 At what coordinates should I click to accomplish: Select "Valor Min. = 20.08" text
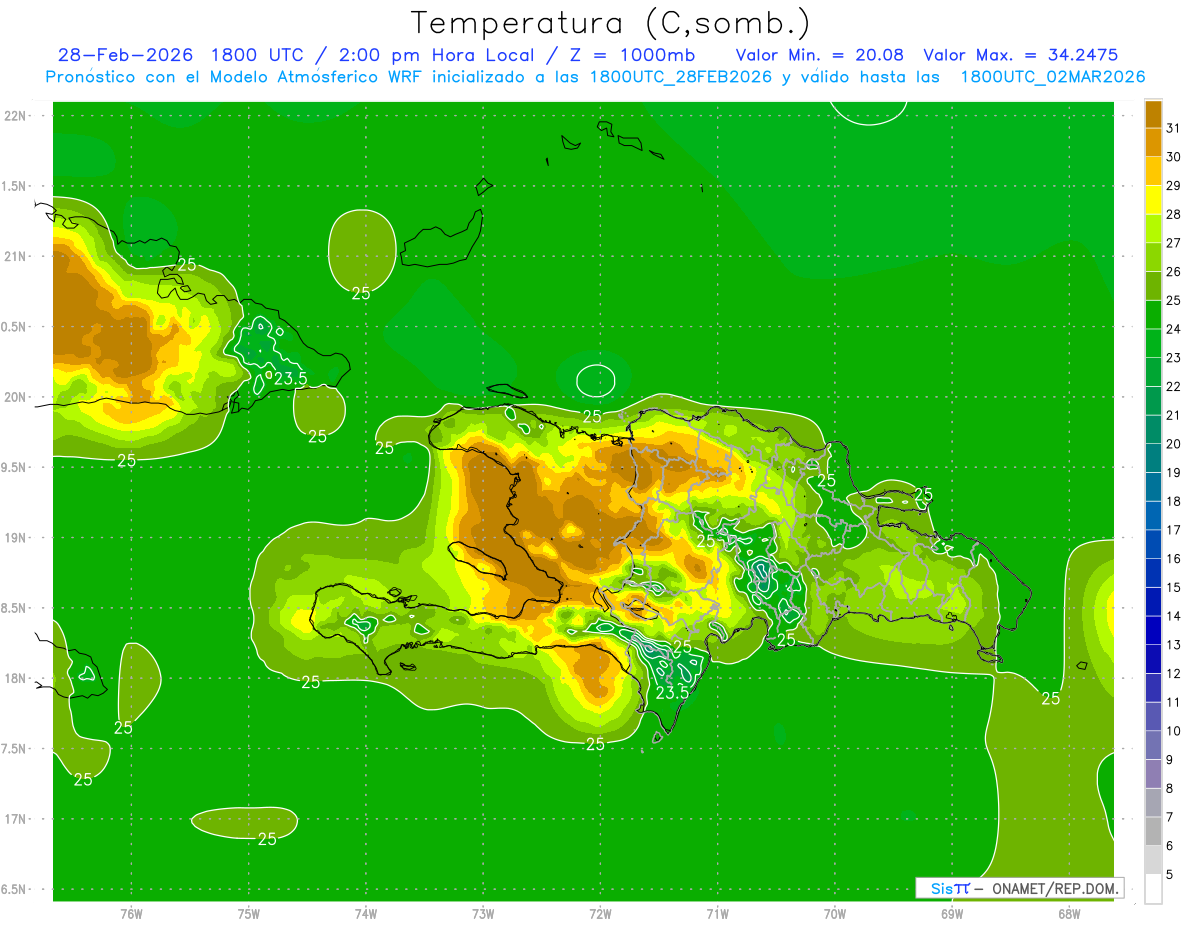point(821,55)
